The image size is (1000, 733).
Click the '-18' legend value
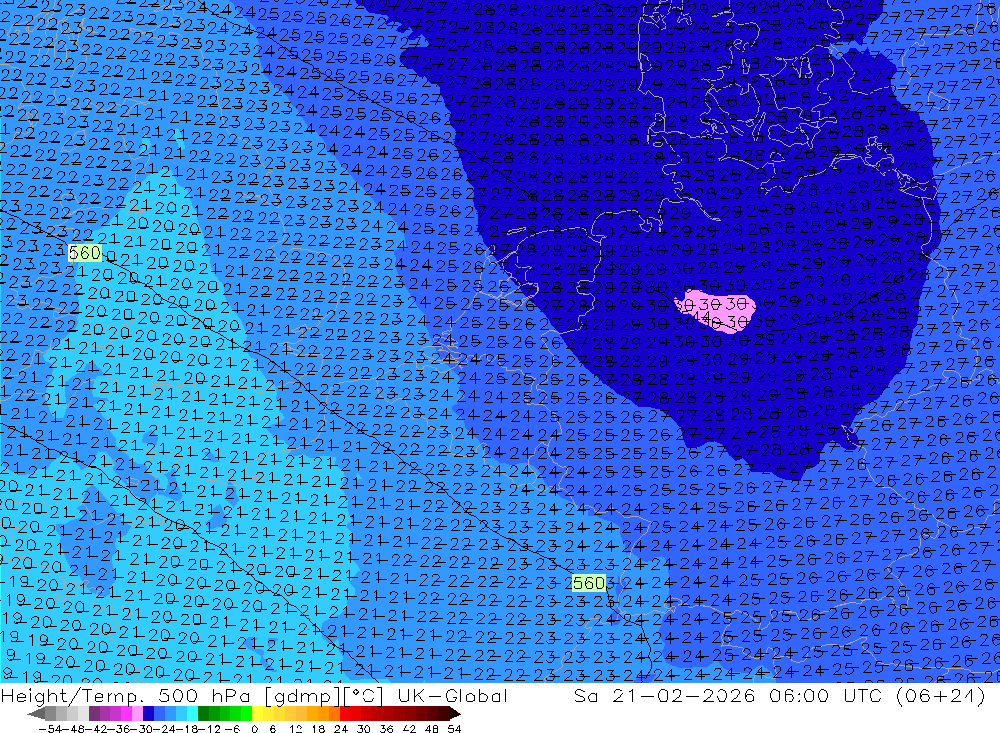tap(188, 729)
